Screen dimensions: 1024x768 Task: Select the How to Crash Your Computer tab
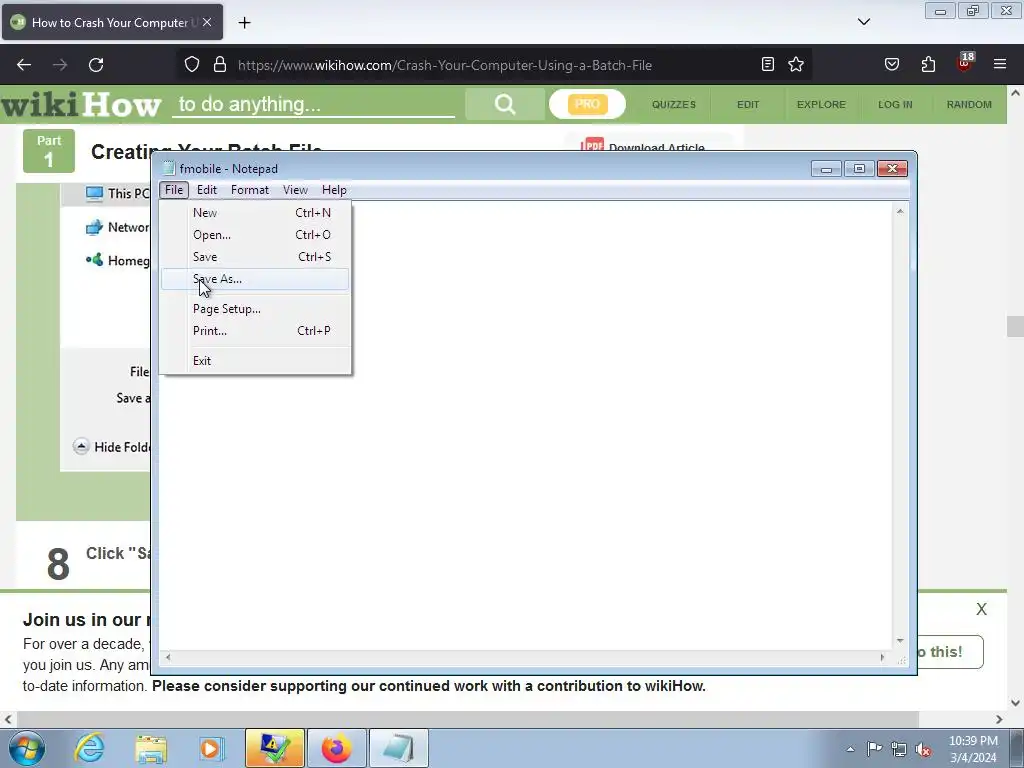tap(112, 22)
